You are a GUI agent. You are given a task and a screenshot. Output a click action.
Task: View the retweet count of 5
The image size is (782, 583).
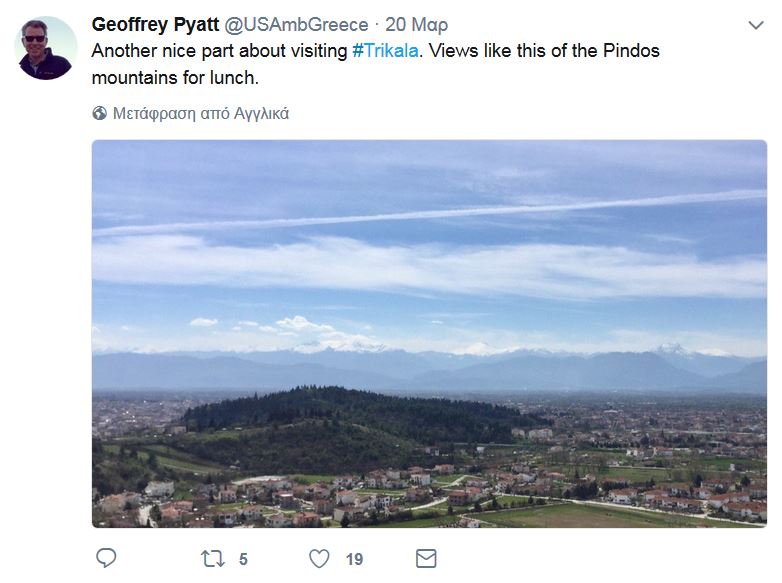[243, 559]
